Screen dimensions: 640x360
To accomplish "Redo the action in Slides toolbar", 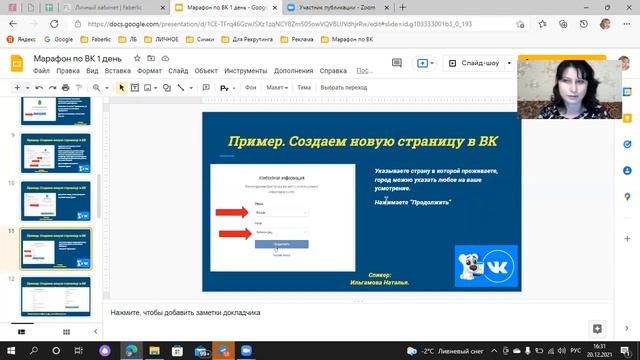I will [52, 88].
